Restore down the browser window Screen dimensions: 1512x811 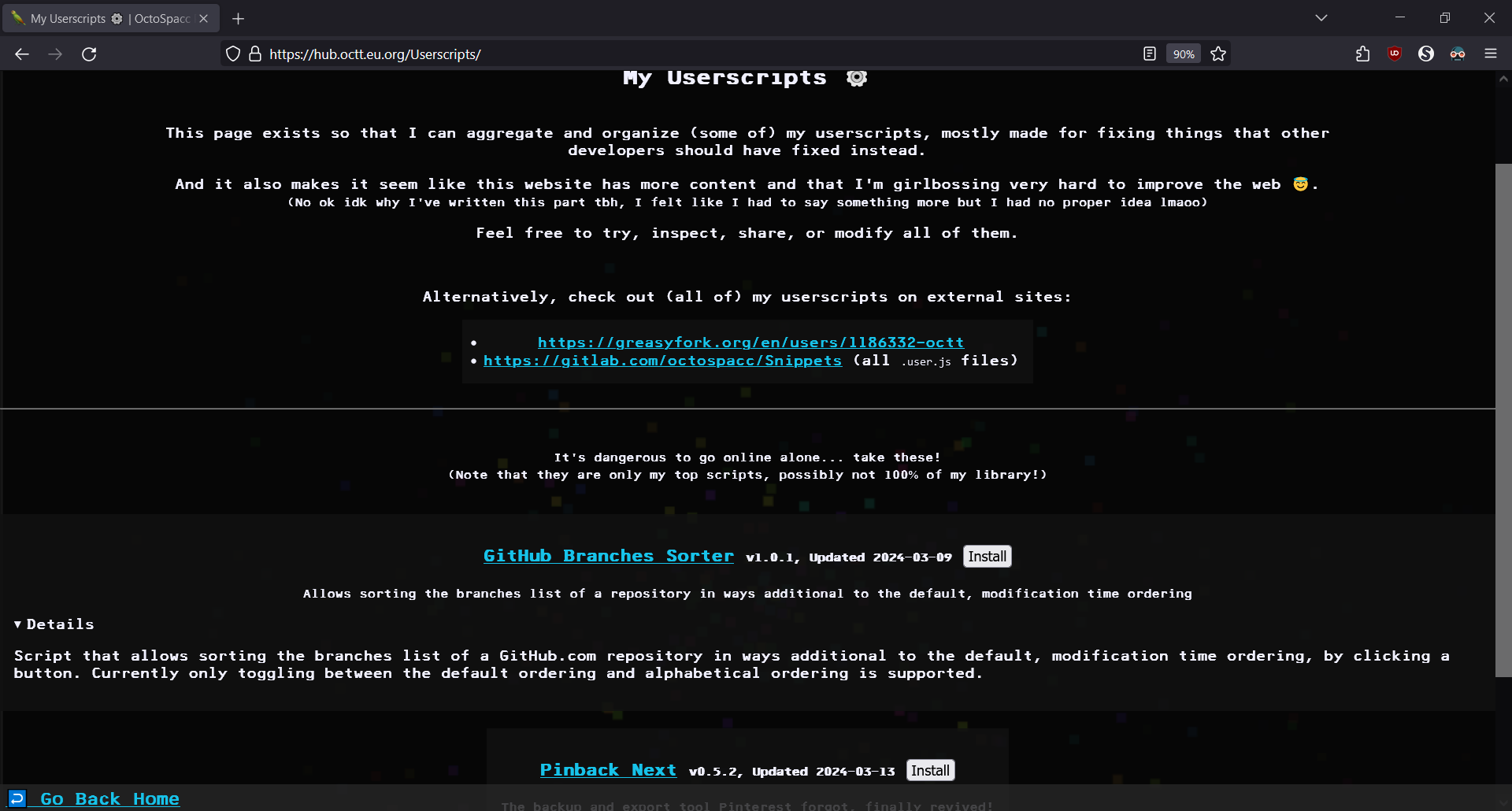(1445, 17)
